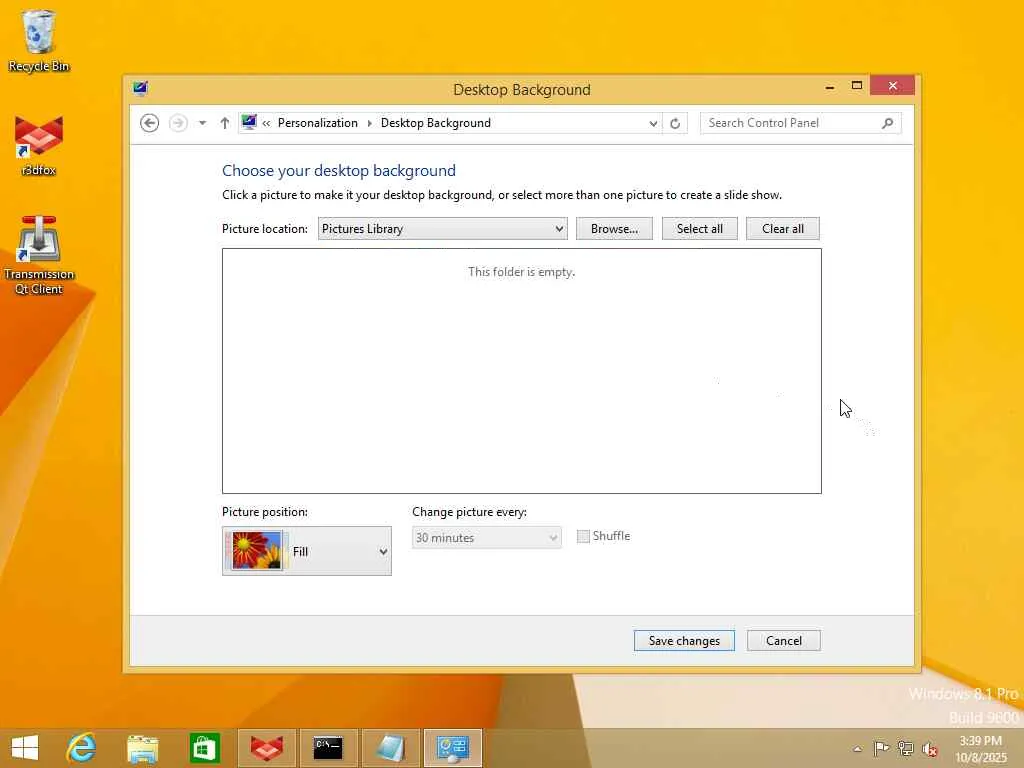Open Action Center flag icon

click(x=881, y=748)
